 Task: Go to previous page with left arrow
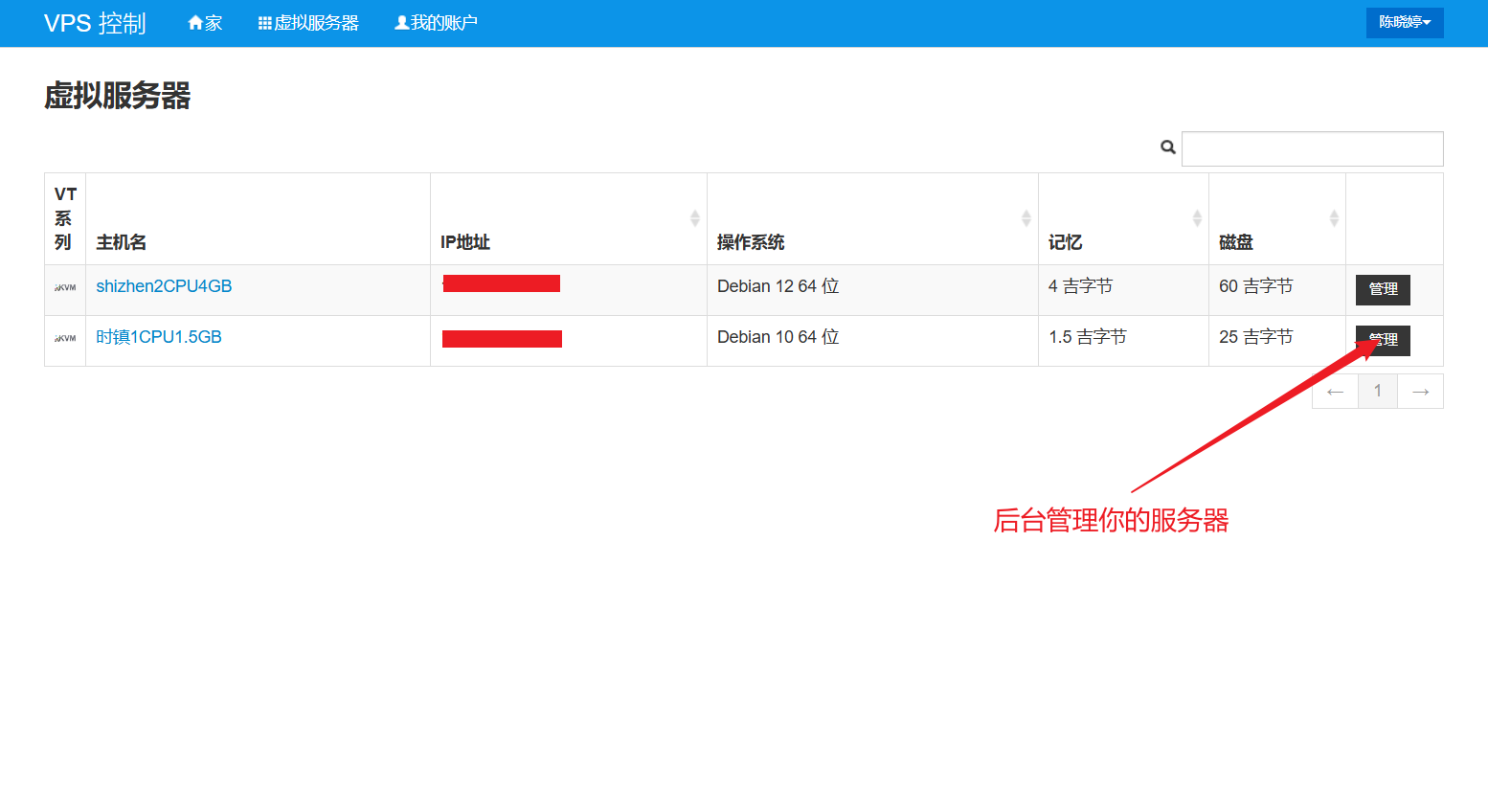point(1335,392)
